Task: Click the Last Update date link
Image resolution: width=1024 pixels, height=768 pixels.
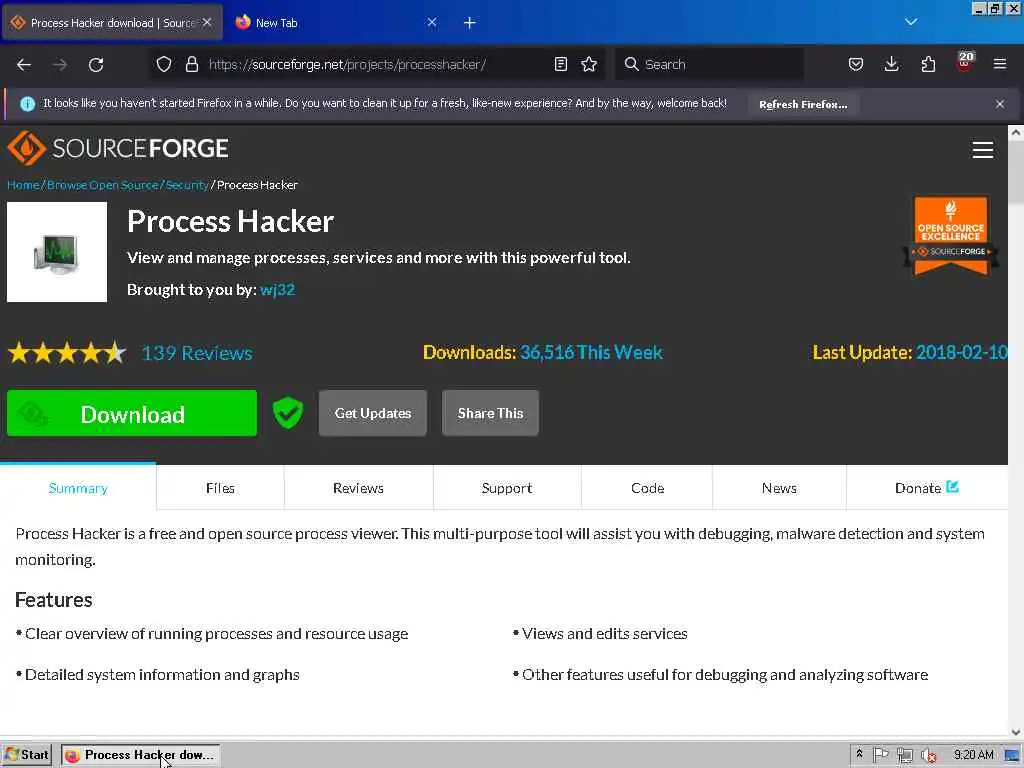Action: 961,353
